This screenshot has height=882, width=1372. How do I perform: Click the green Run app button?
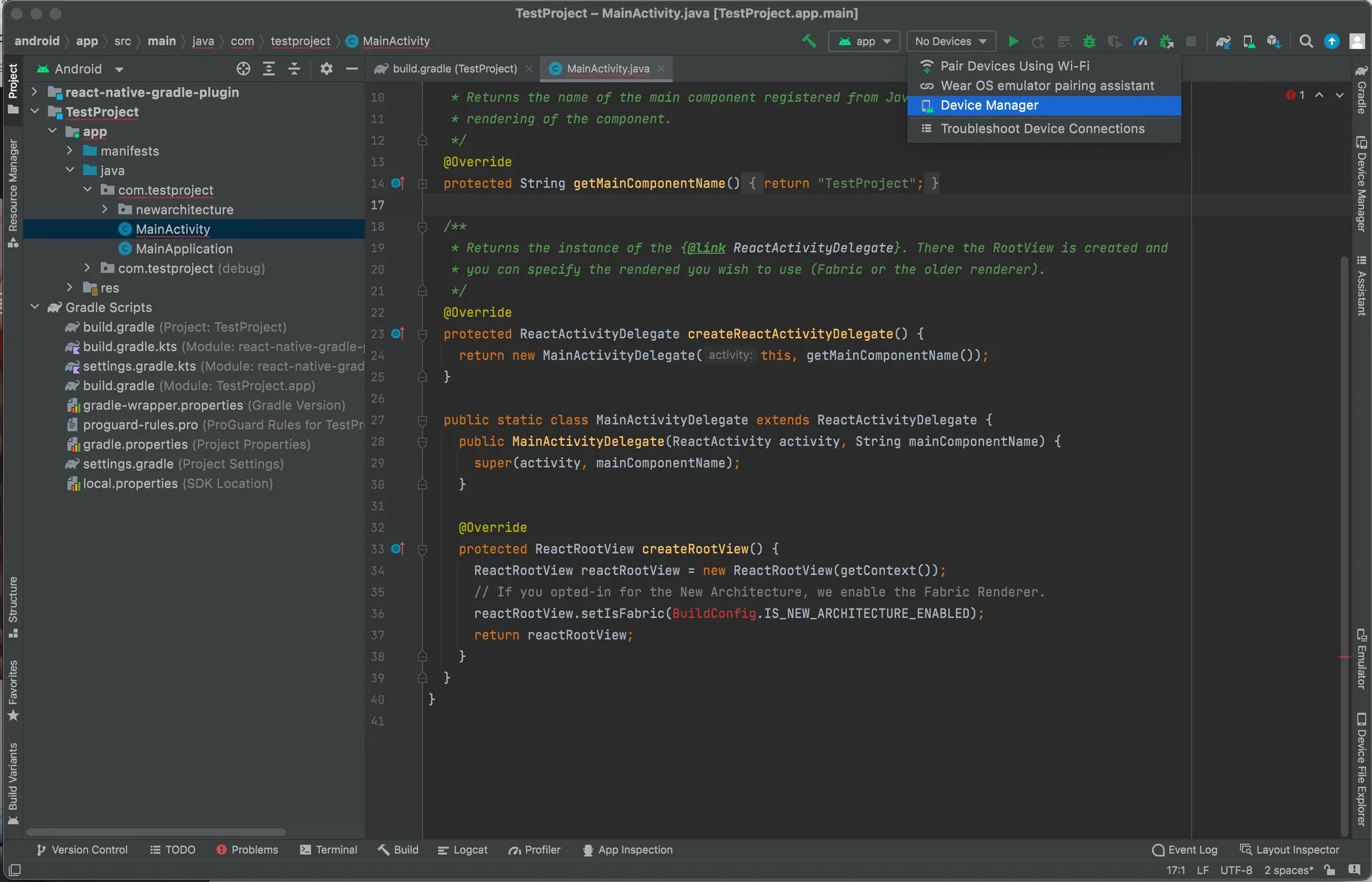pos(1013,42)
